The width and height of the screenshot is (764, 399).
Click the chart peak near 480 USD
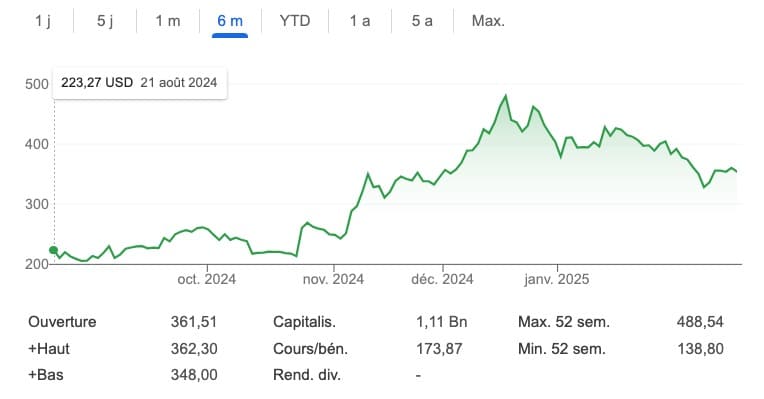(x=506, y=95)
